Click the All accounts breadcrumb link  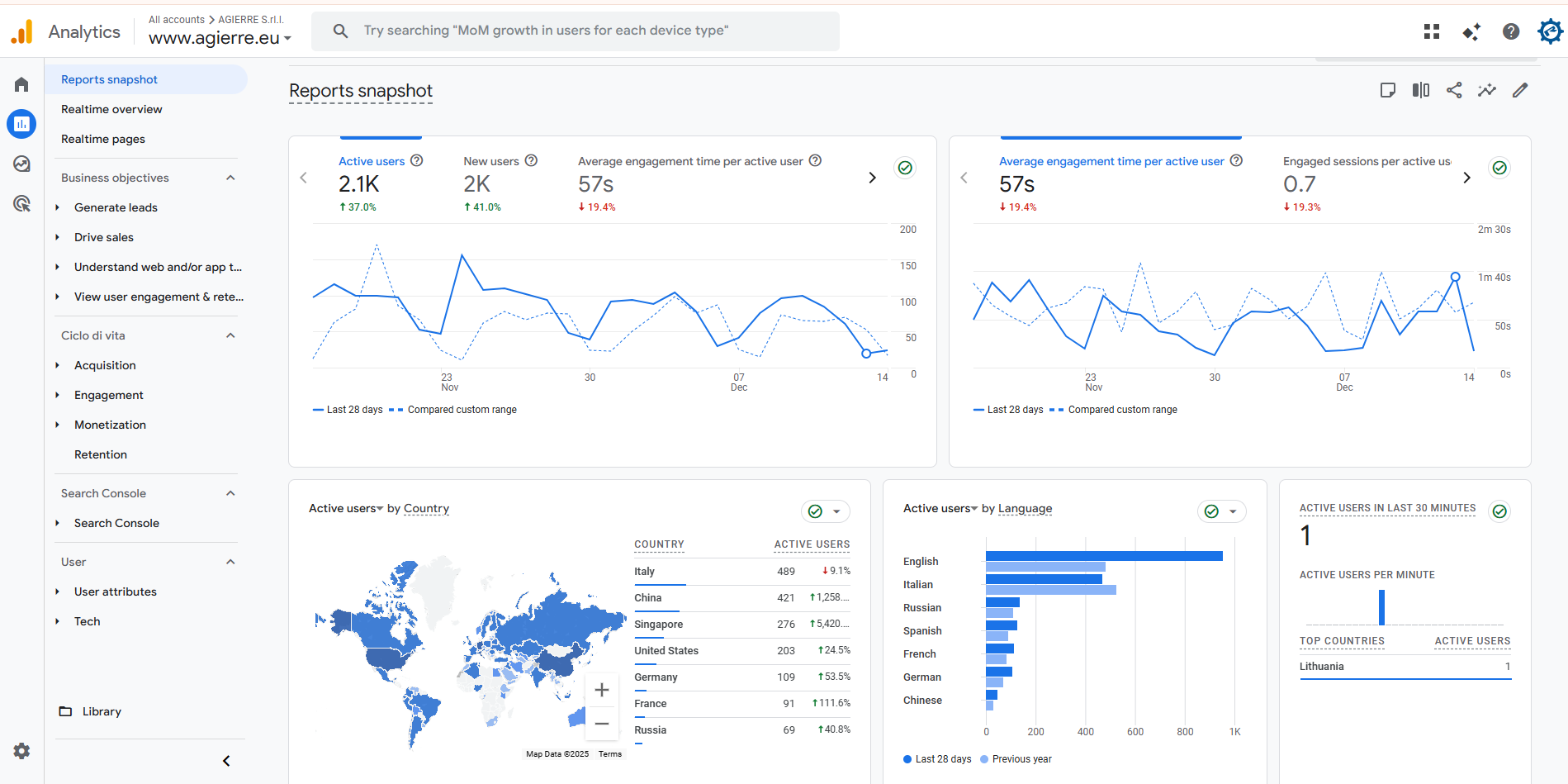[177, 20]
